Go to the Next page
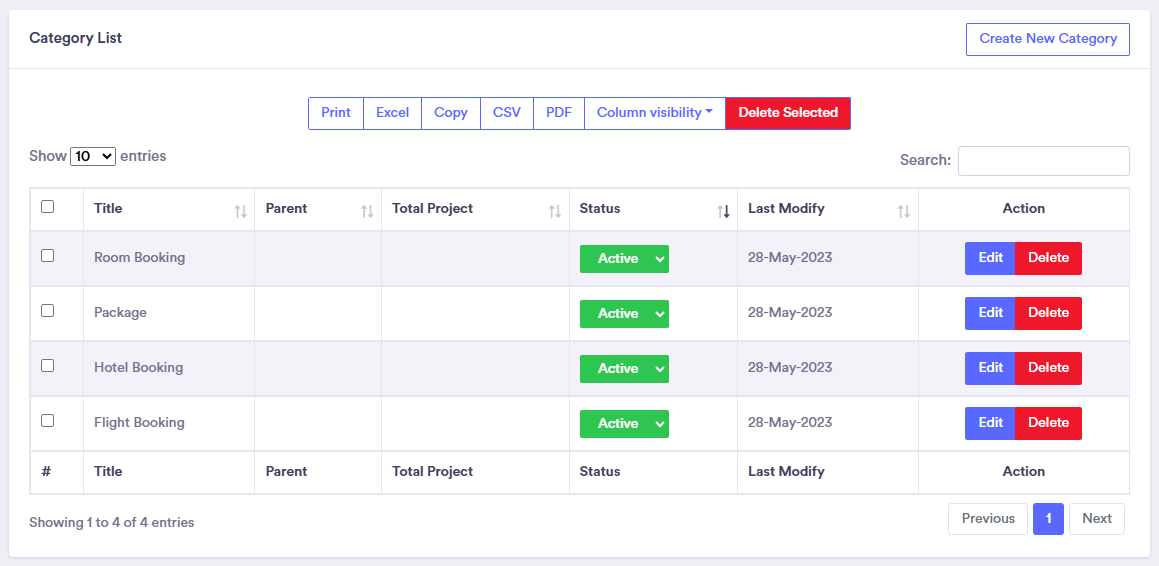1159x566 pixels. coord(1096,519)
